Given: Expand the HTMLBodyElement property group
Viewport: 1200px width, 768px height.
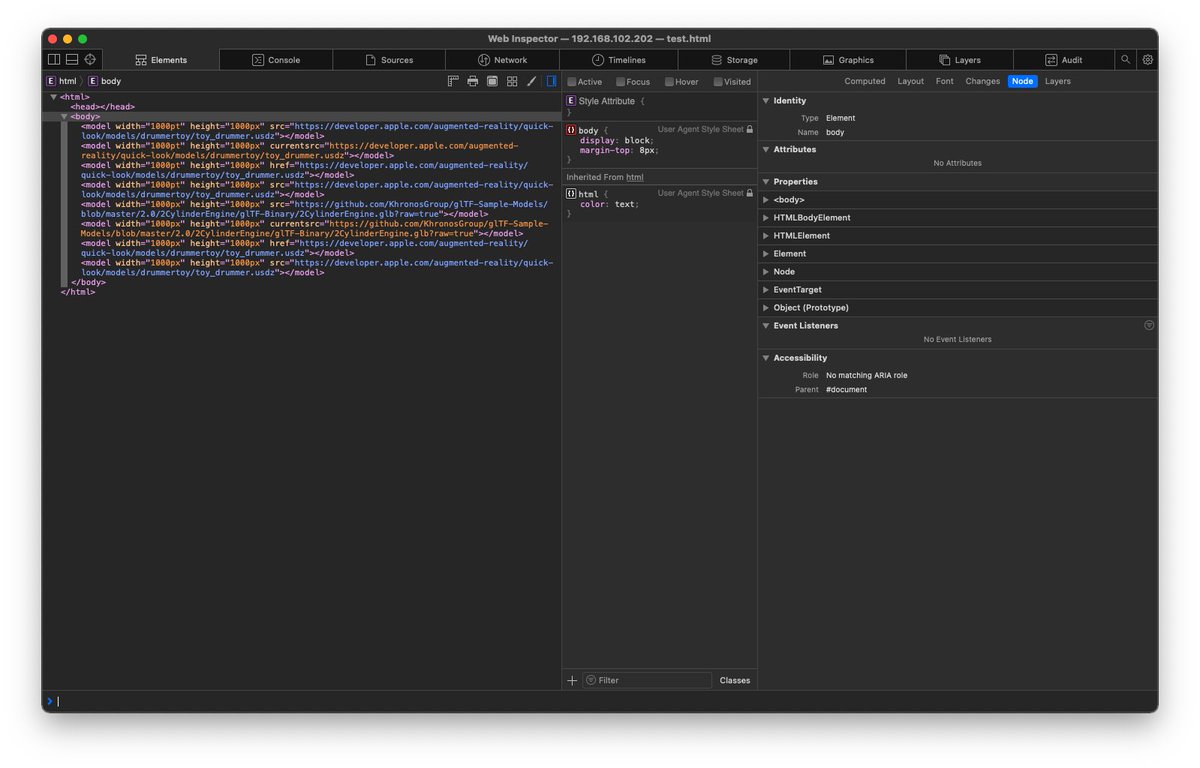Looking at the screenshot, I should click(766, 218).
